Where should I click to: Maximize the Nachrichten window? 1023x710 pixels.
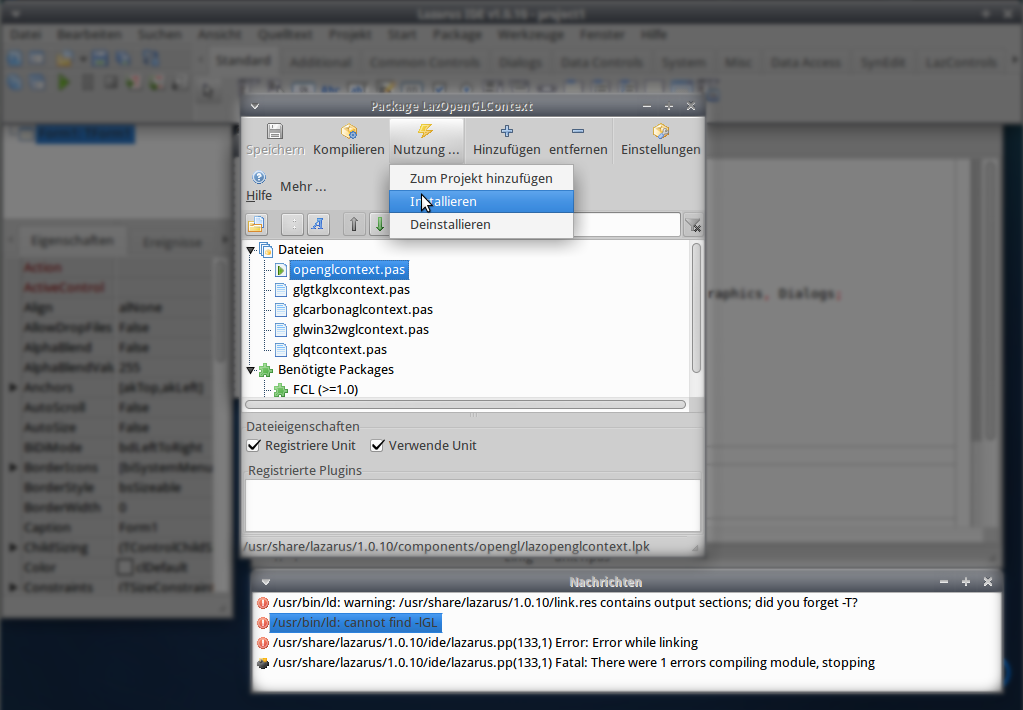966,581
